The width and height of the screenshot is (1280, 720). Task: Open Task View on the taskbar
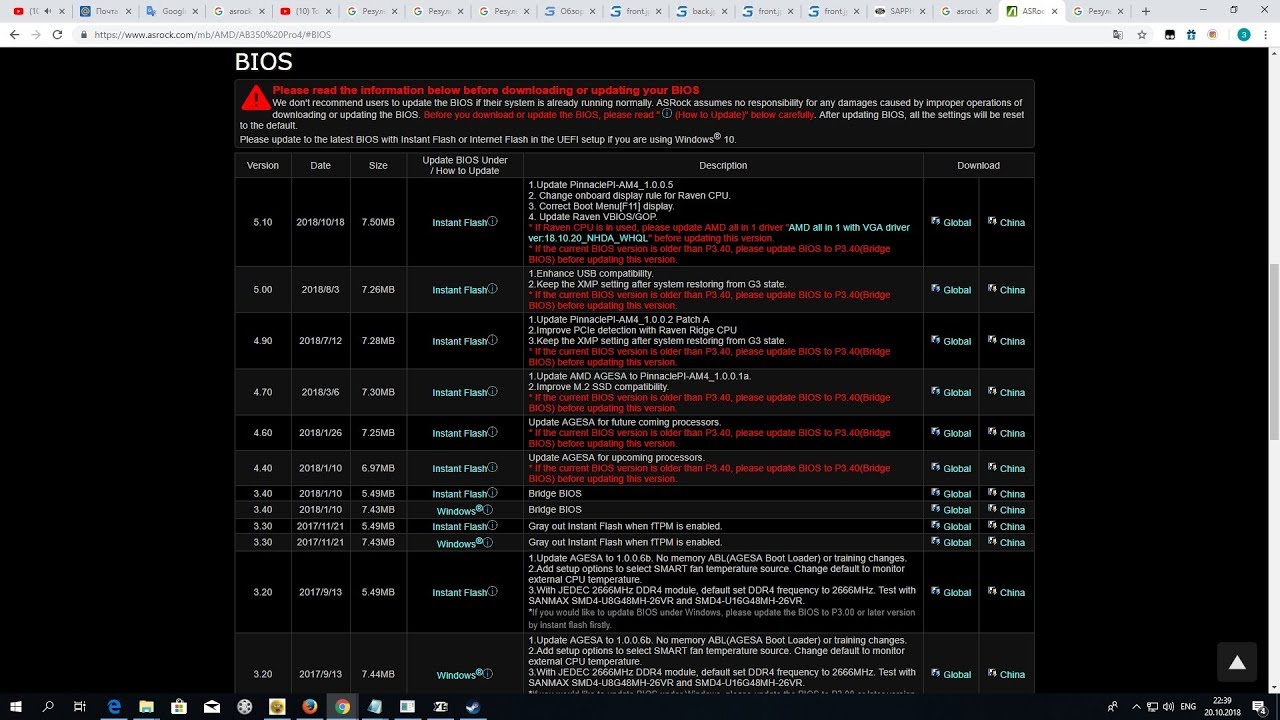80,706
